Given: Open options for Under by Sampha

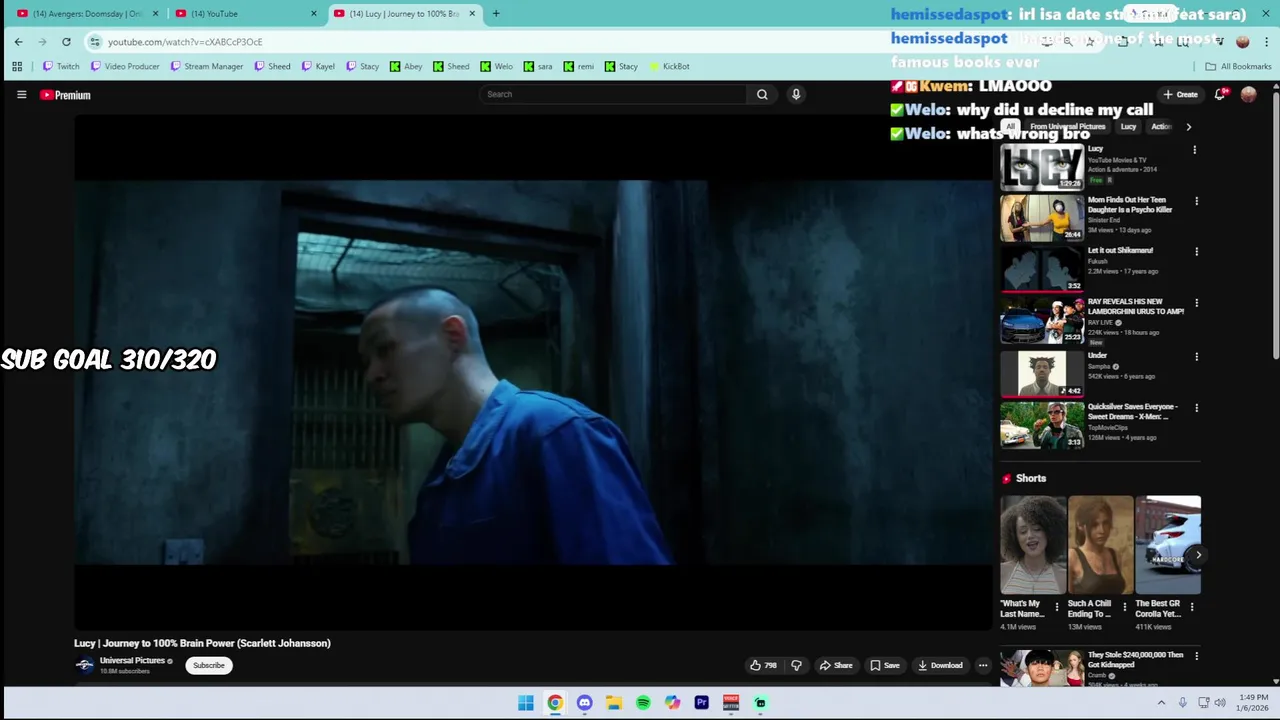Looking at the screenshot, I should click(1196, 357).
